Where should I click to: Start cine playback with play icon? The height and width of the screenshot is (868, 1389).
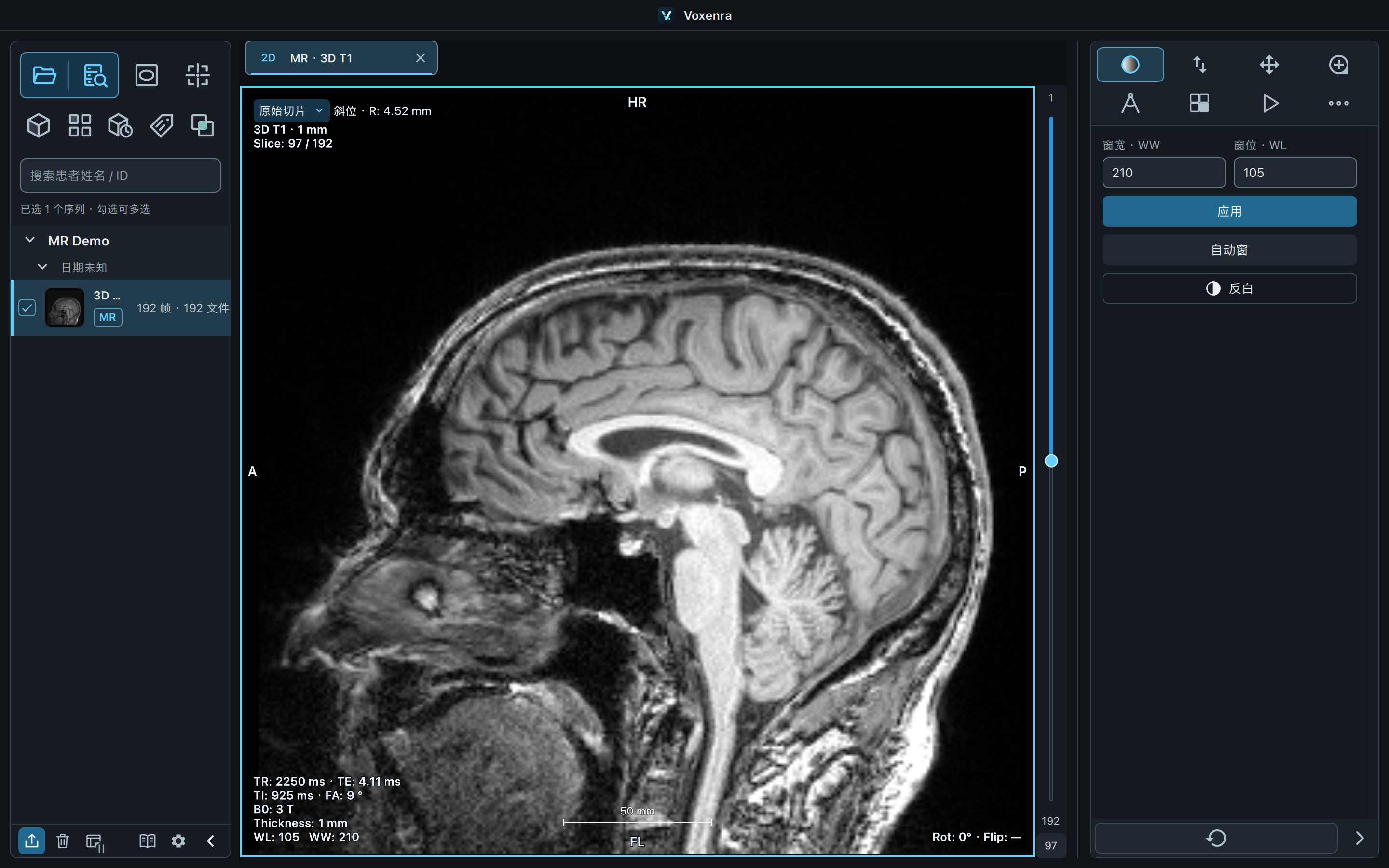click(x=1270, y=103)
